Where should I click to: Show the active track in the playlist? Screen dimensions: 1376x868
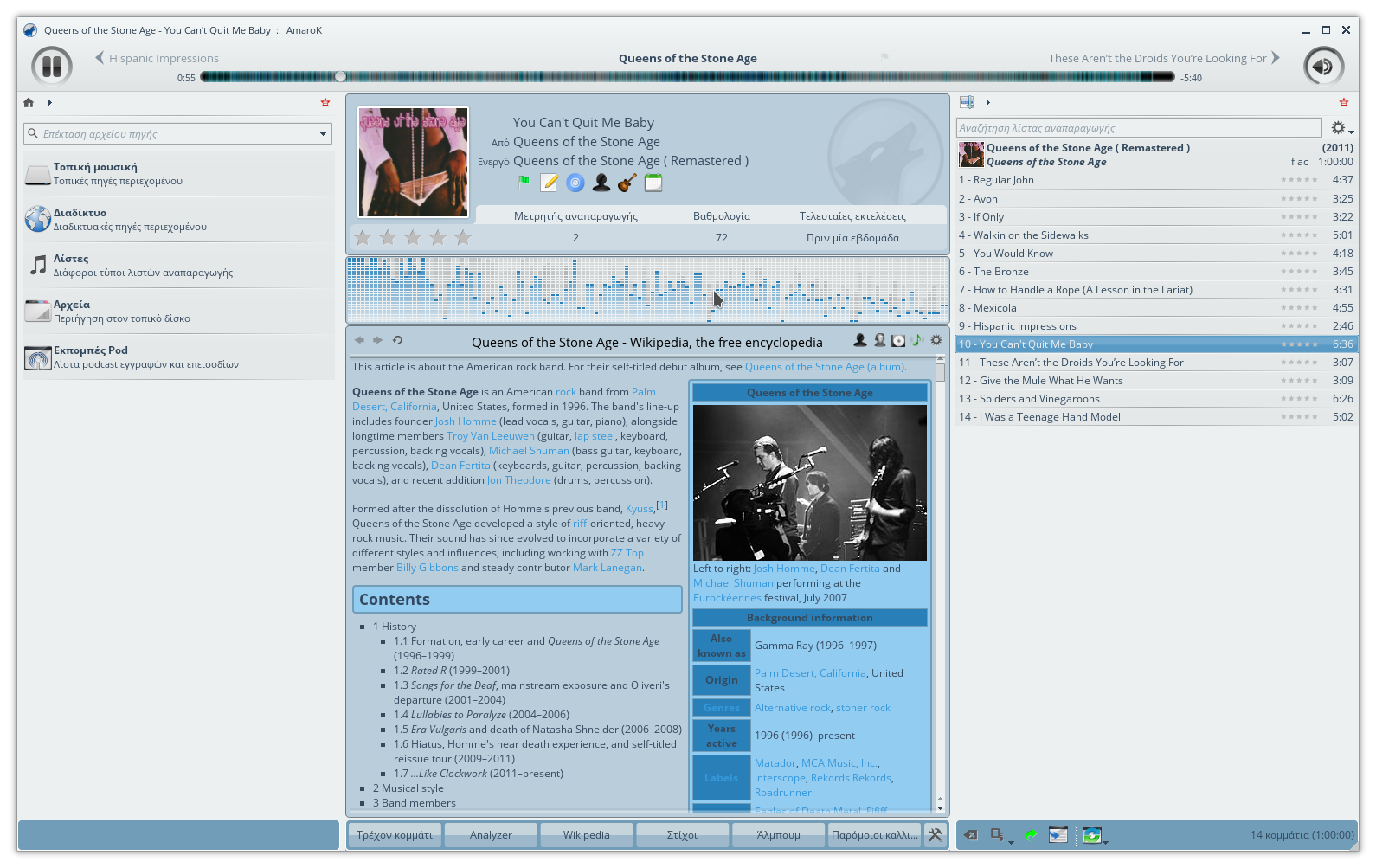[x=1058, y=835]
